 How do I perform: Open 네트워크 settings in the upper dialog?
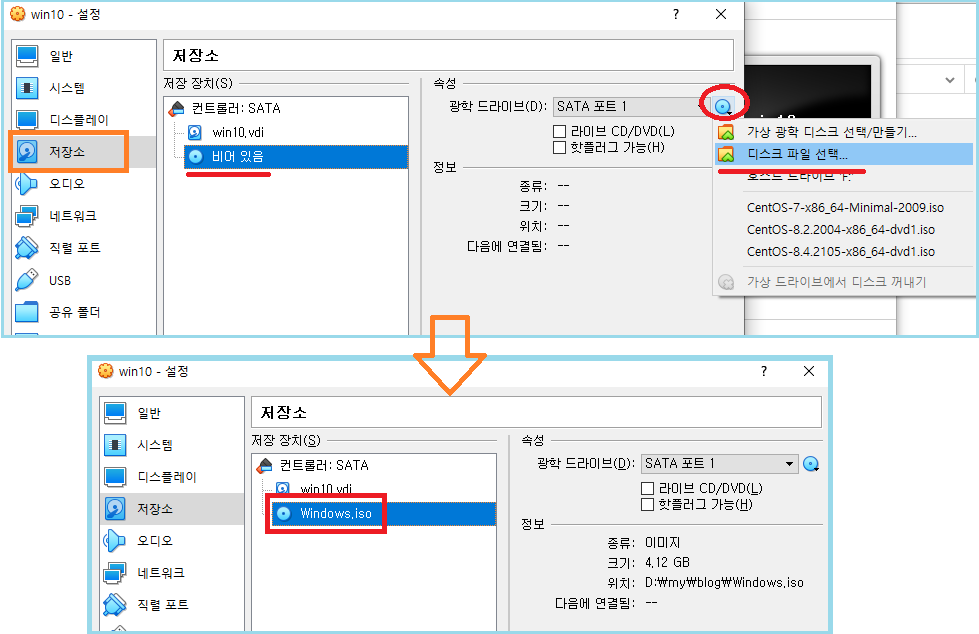coord(83,216)
